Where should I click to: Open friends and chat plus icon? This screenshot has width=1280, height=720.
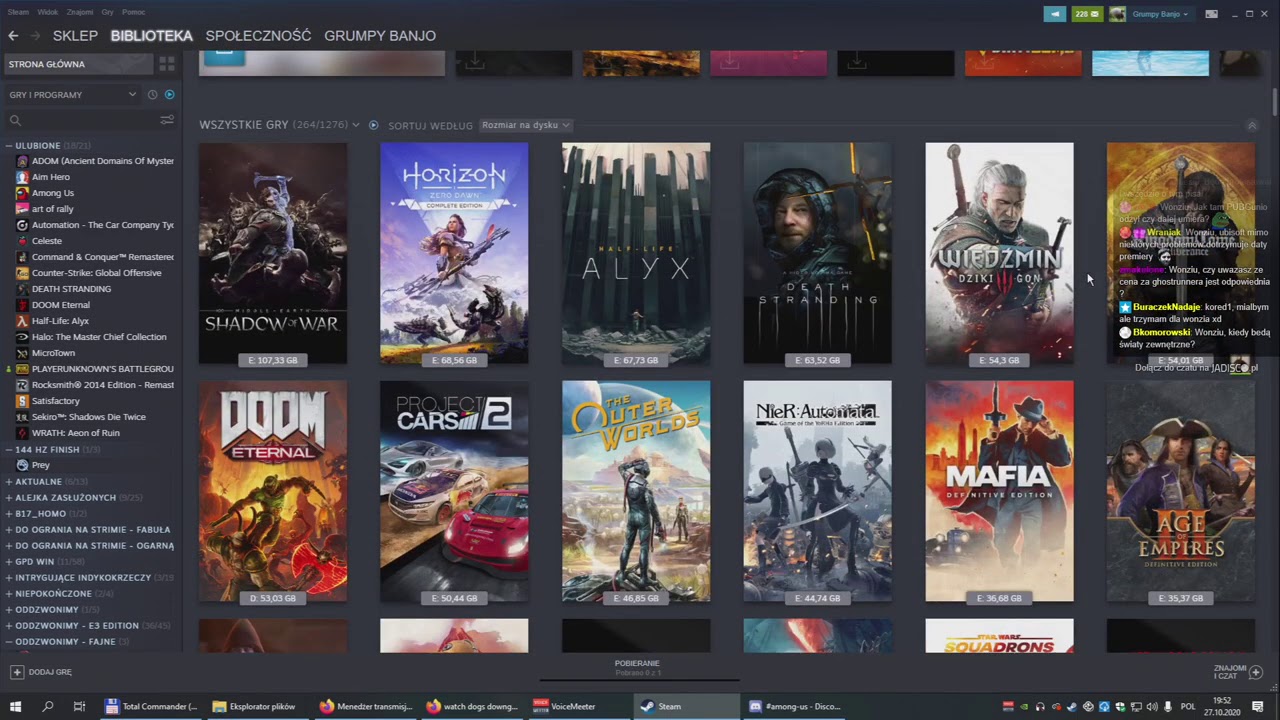(x=1256, y=672)
